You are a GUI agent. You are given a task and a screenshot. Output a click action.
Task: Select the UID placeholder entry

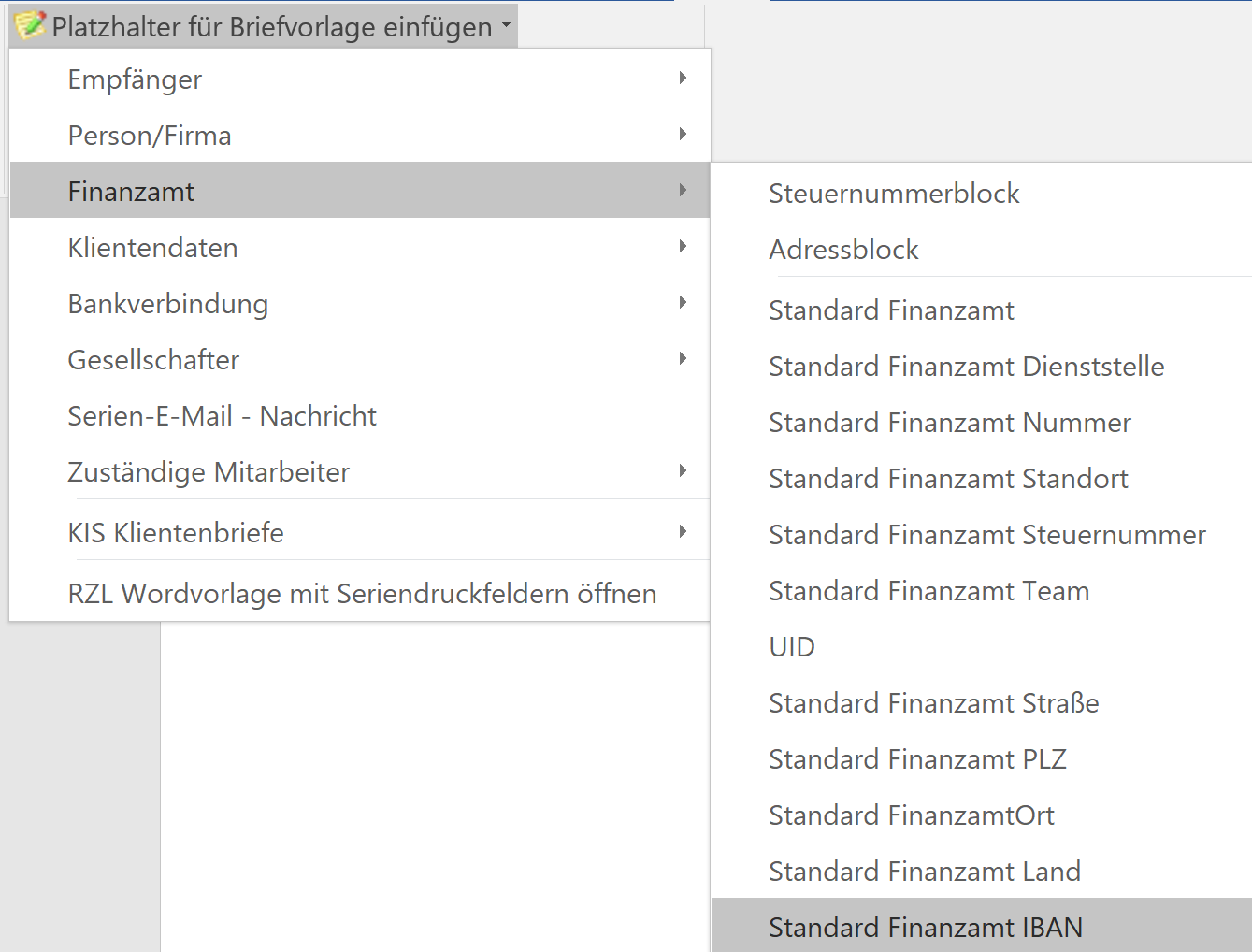(x=791, y=646)
